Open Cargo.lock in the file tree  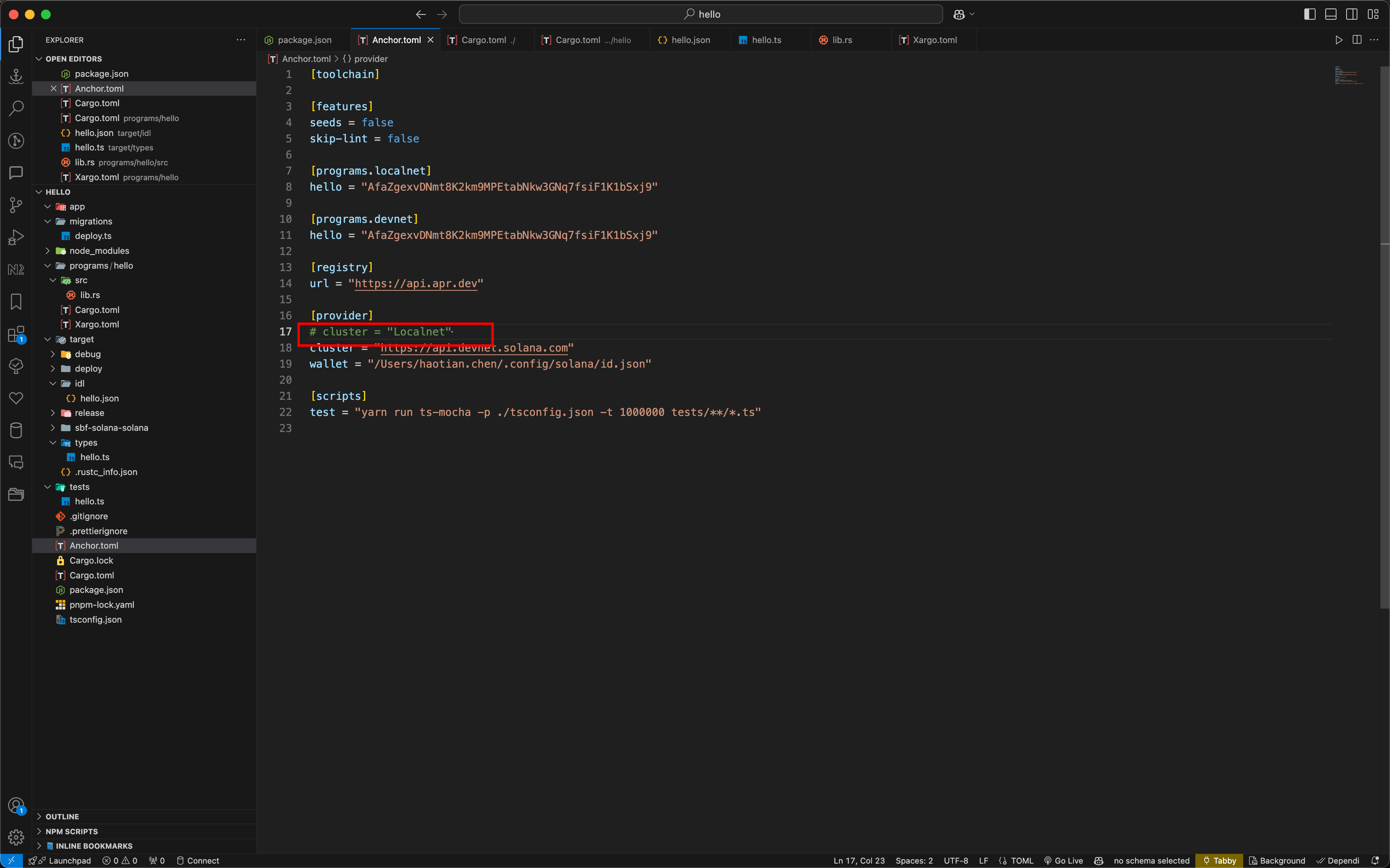tap(91, 560)
